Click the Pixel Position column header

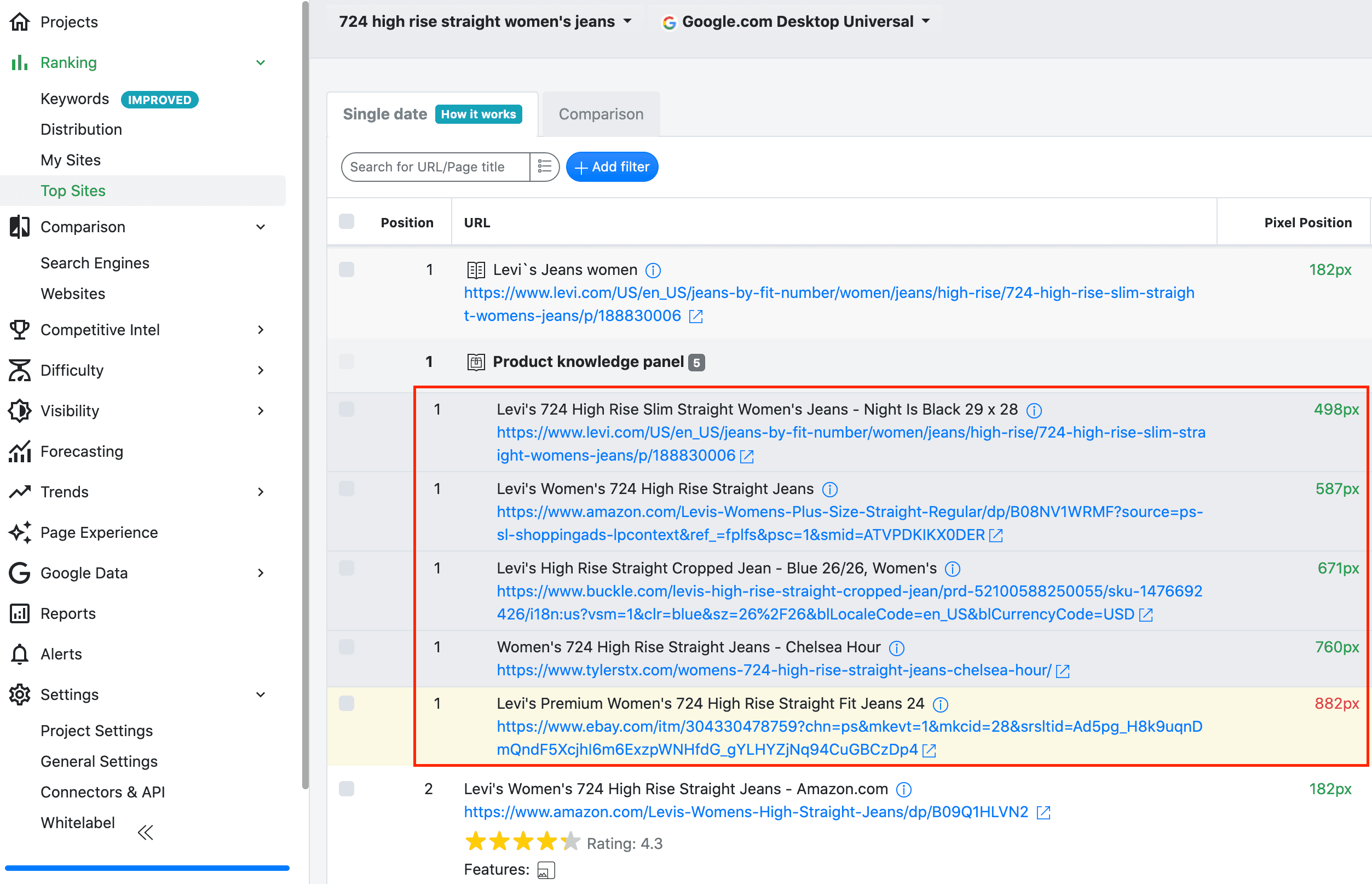pos(1308,223)
